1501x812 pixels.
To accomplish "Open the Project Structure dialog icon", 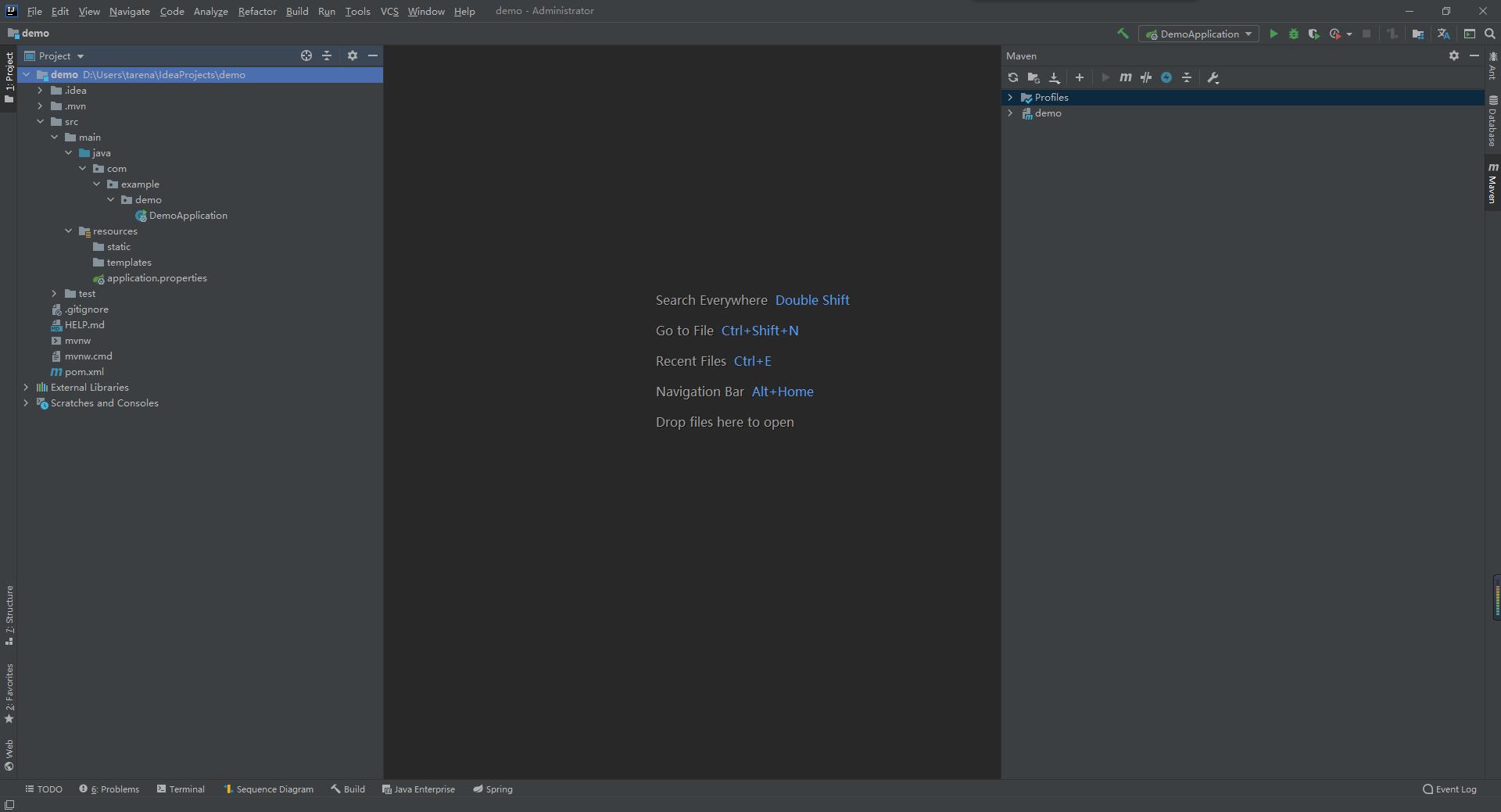I will (x=1417, y=34).
